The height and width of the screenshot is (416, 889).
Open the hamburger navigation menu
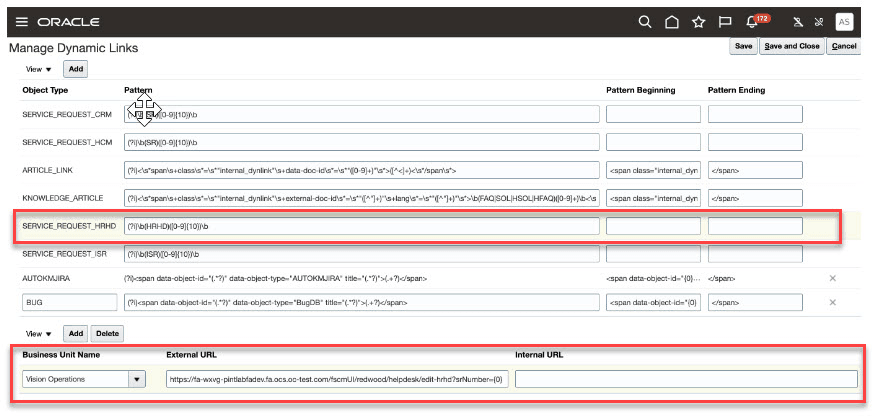(22, 22)
